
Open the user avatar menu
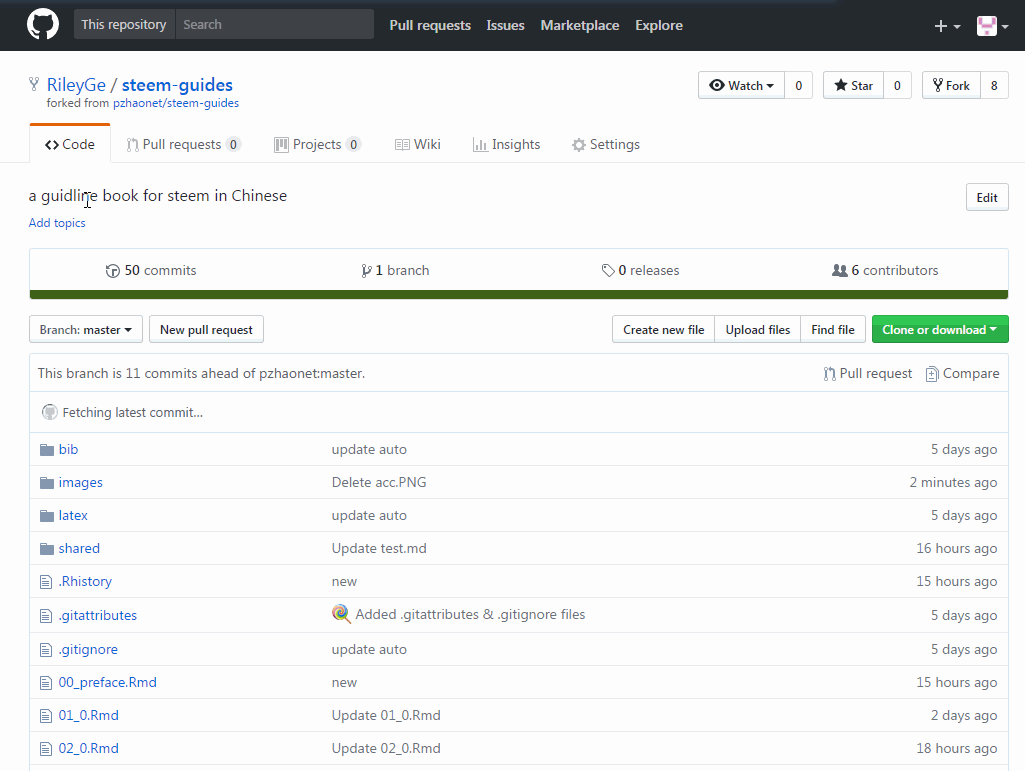pos(992,26)
